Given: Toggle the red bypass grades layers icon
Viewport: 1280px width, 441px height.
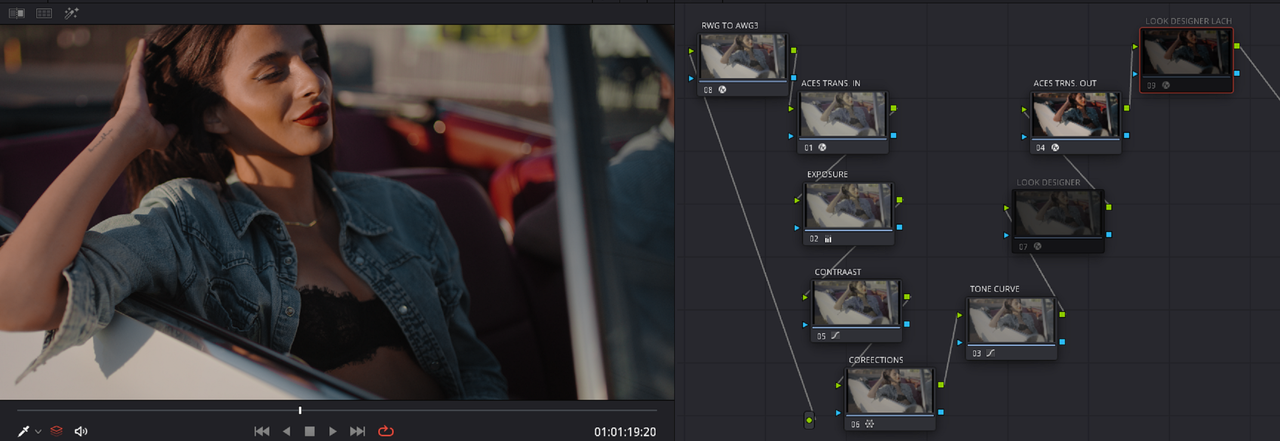Looking at the screenshot, I should click(57, 431).
